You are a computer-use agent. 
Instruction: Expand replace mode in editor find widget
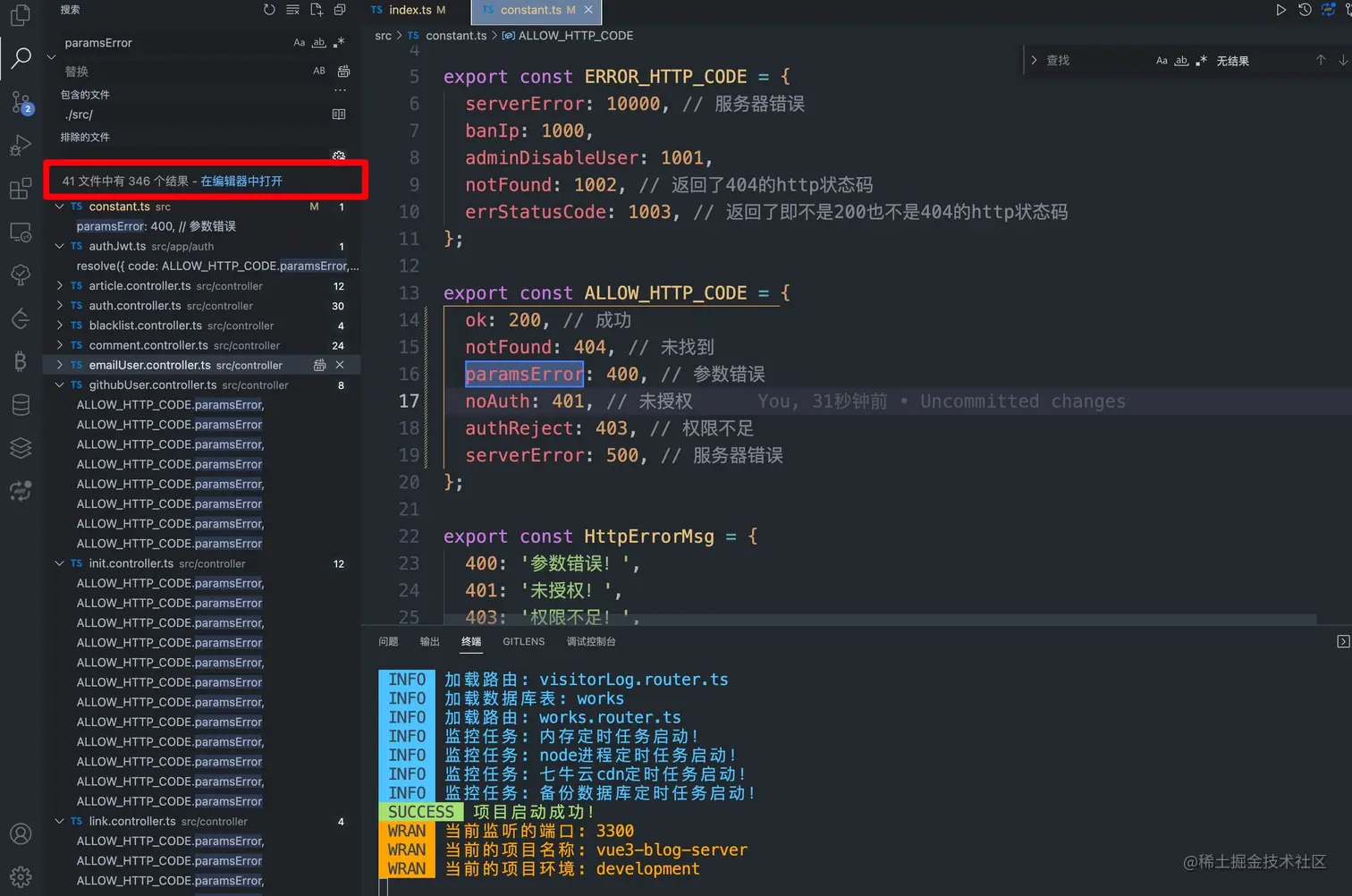click(1035, 60)
